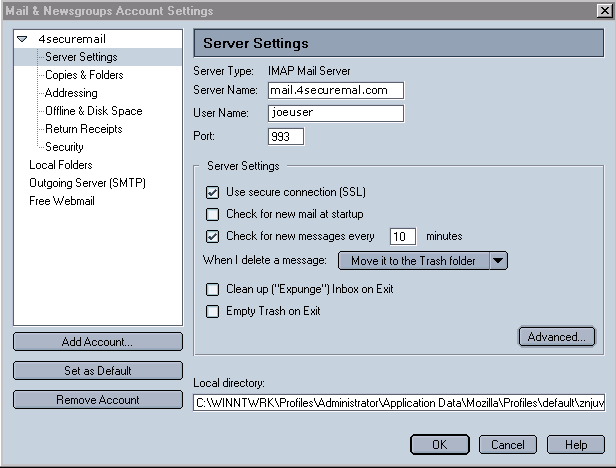The image size is (616, 468).
Task: Collapse the 4securemail account tree
Action: (x=23, y=40)
